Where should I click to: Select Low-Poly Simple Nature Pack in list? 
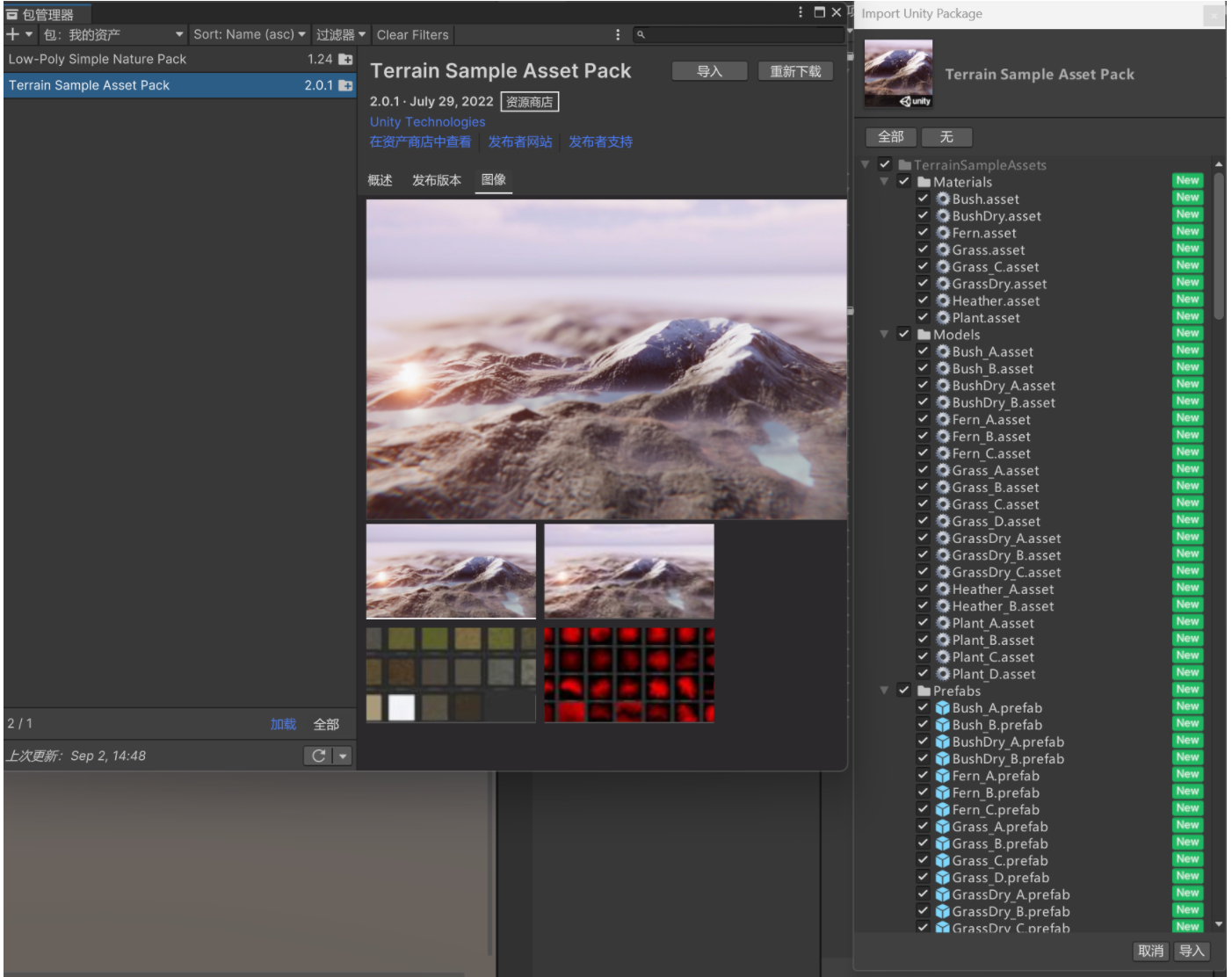(x=179, y=59)
